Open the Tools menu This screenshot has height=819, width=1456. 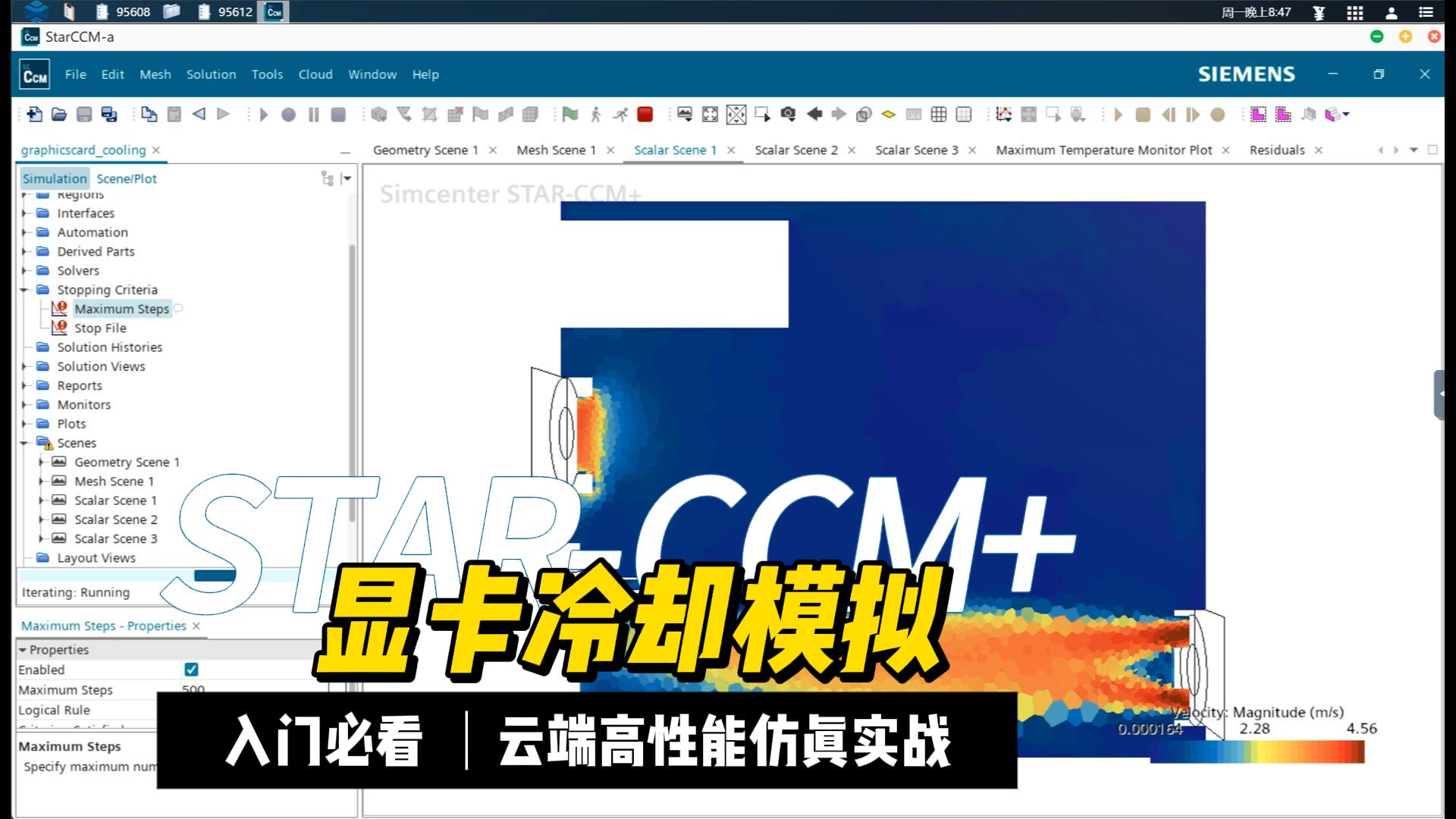point(267,74)
